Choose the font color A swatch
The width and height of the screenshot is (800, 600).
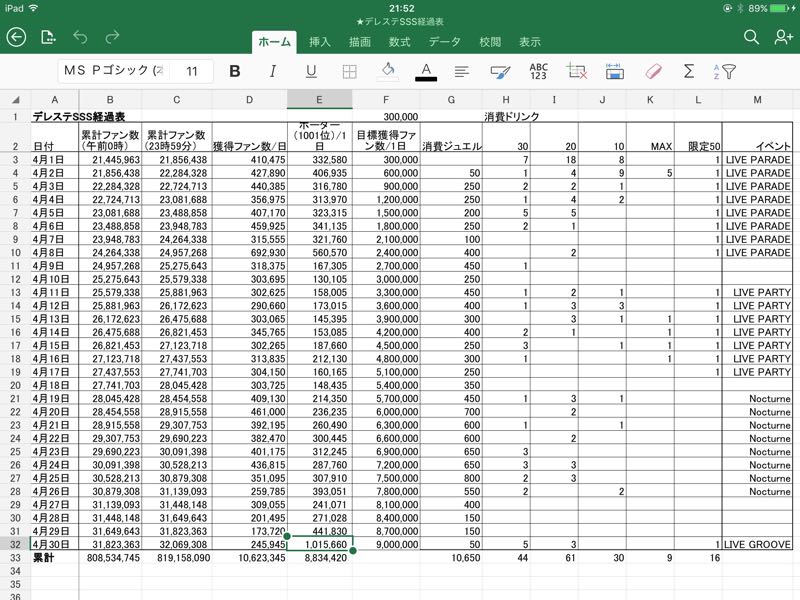pos(426,71)
